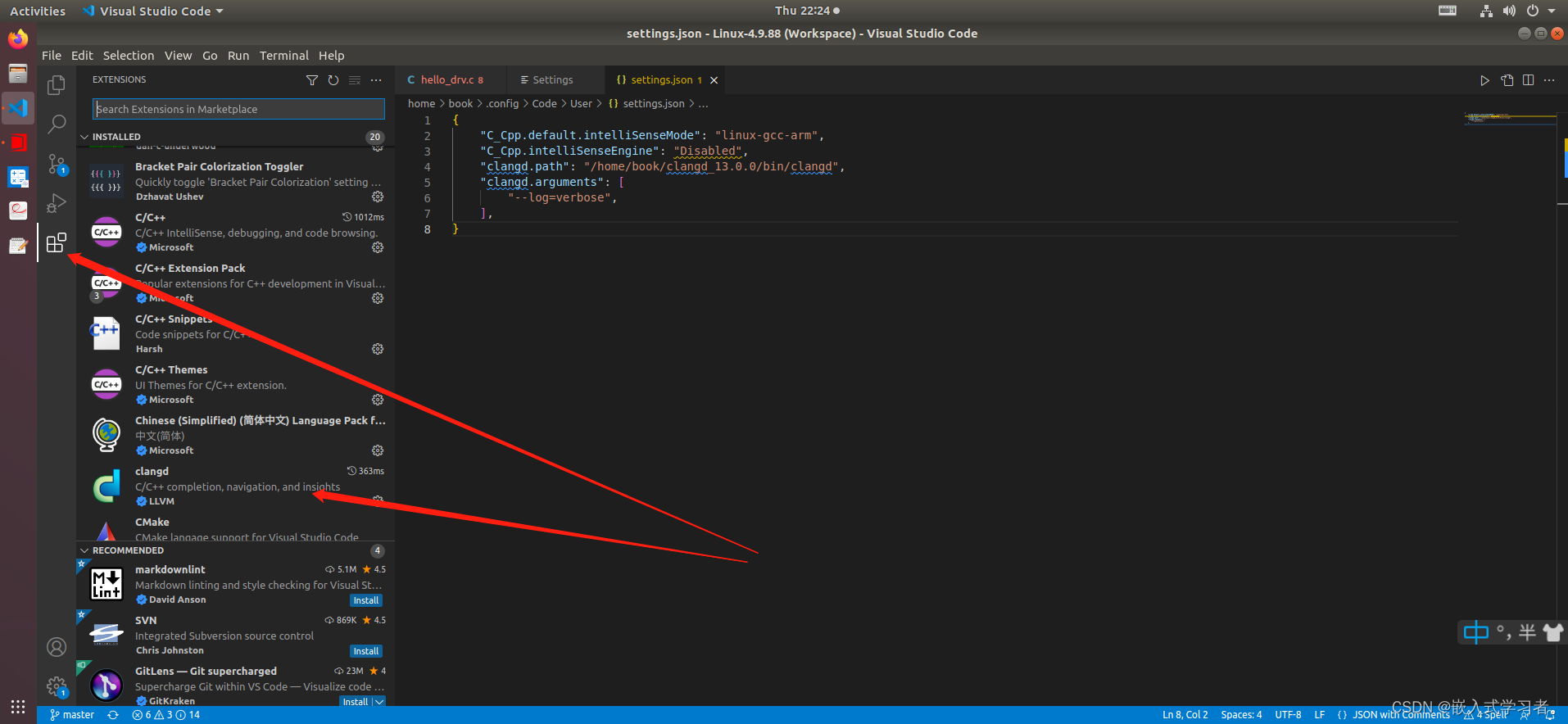Open the Visual Studio Code app menu
Viewport: 1568px width, 724px height.
click(x=153, y=11)
